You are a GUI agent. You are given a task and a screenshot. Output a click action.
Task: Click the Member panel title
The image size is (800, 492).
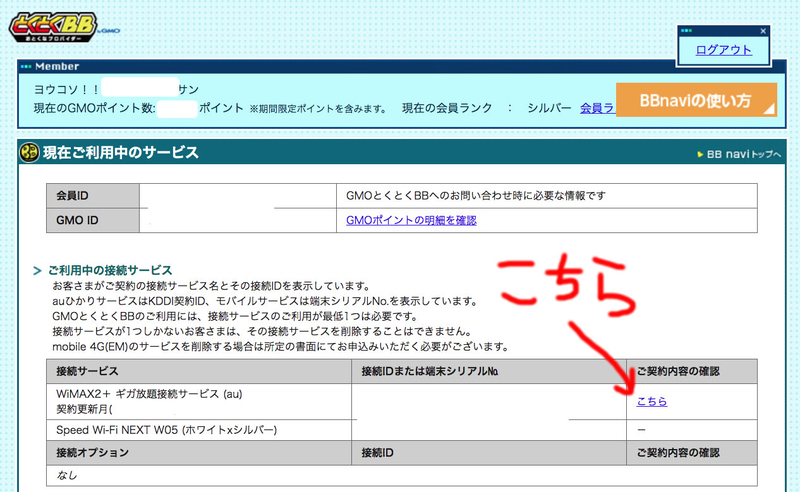coord(57,66)
